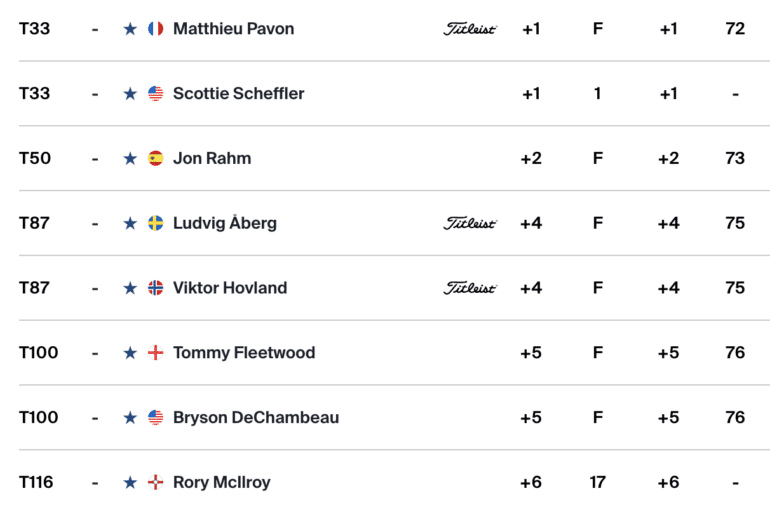The width and height of the screenshot is (770, 512).
Task: Open Rory McIlroy's player name link
Action: (x=222, y=482)
